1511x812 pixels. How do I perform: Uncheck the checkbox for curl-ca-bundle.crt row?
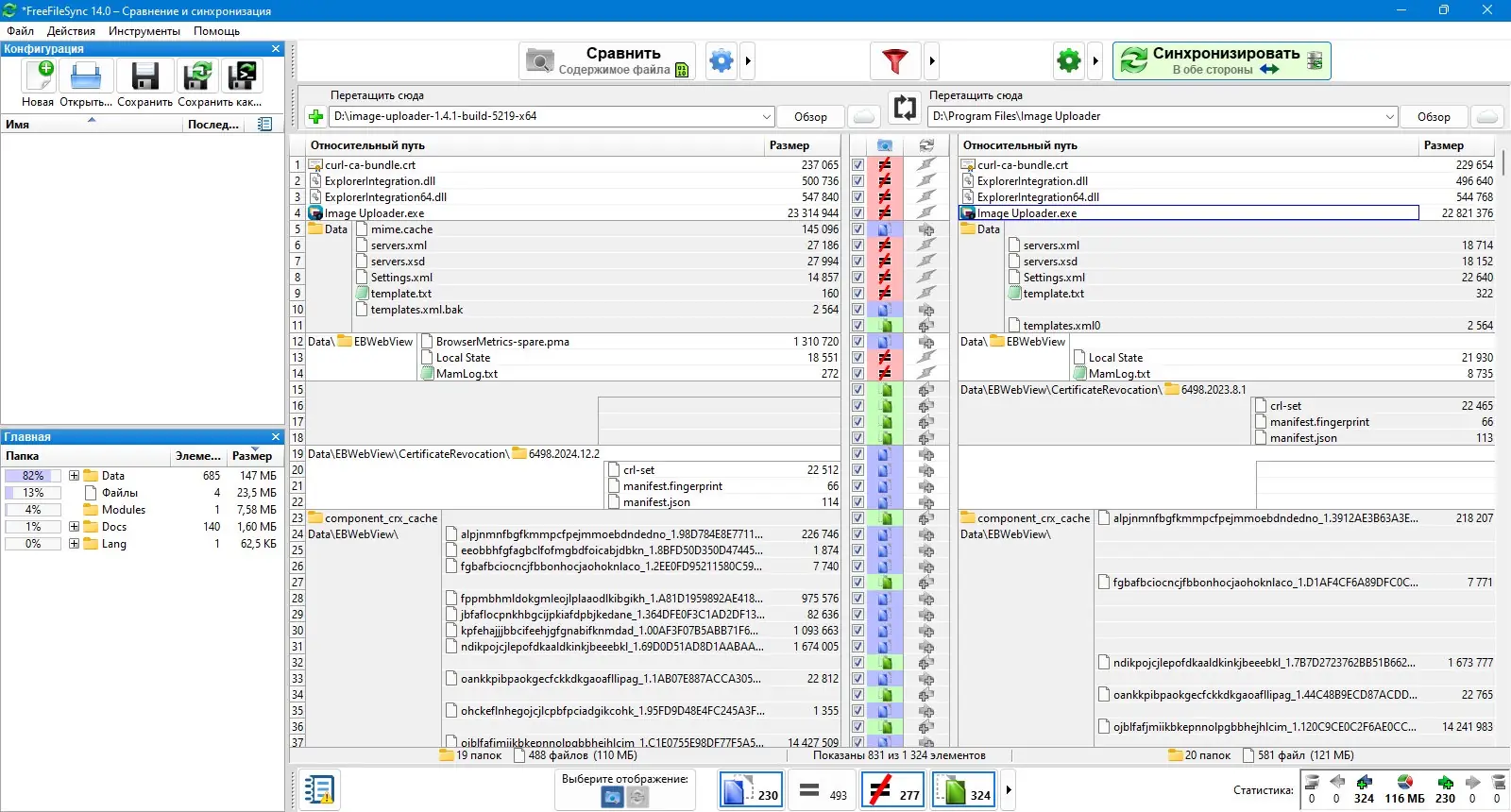(x=857, y=164)
